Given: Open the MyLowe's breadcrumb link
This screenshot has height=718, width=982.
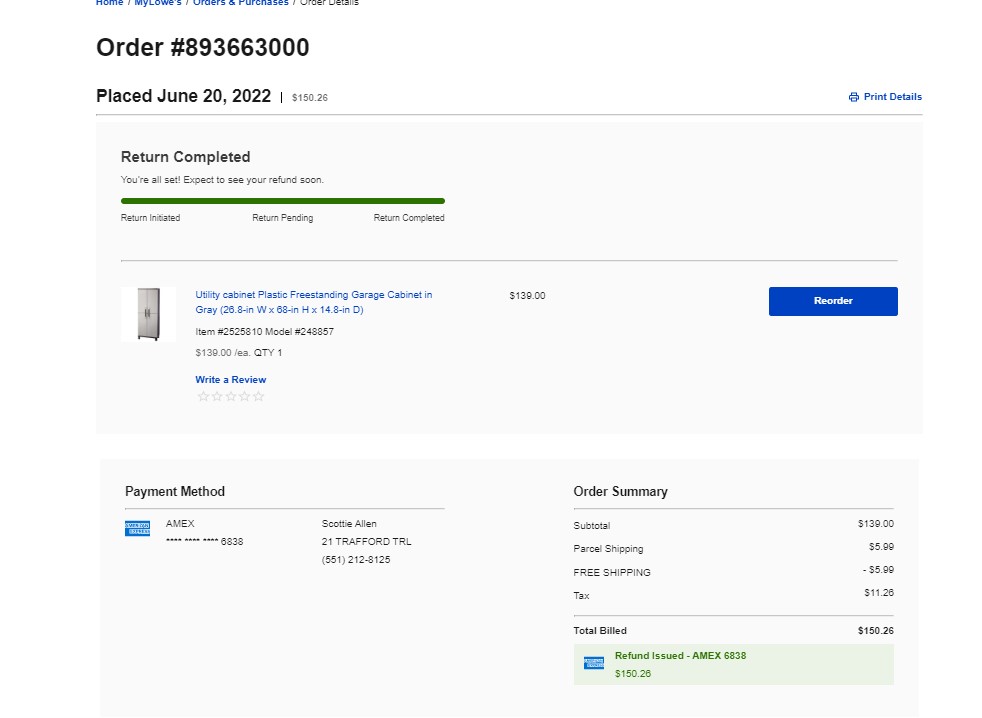Looking at the screenshot, I should click(x=158, y=3).
